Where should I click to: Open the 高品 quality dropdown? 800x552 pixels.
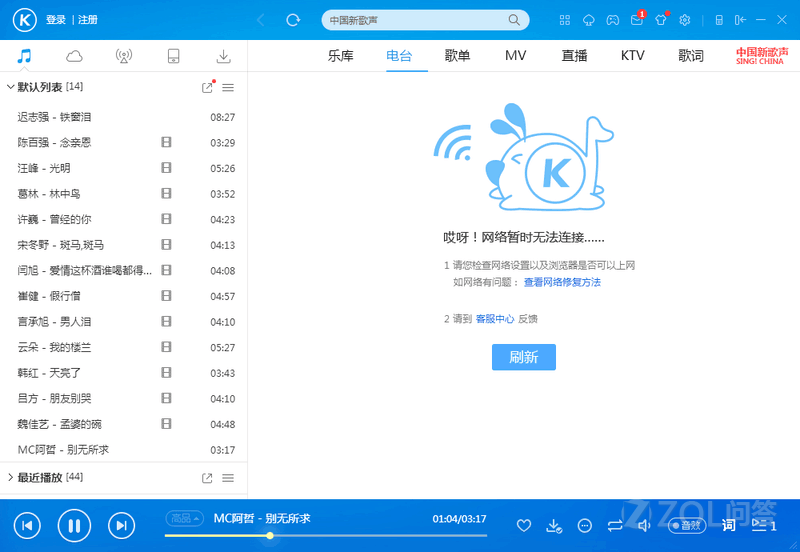click(x=185, y=518)
